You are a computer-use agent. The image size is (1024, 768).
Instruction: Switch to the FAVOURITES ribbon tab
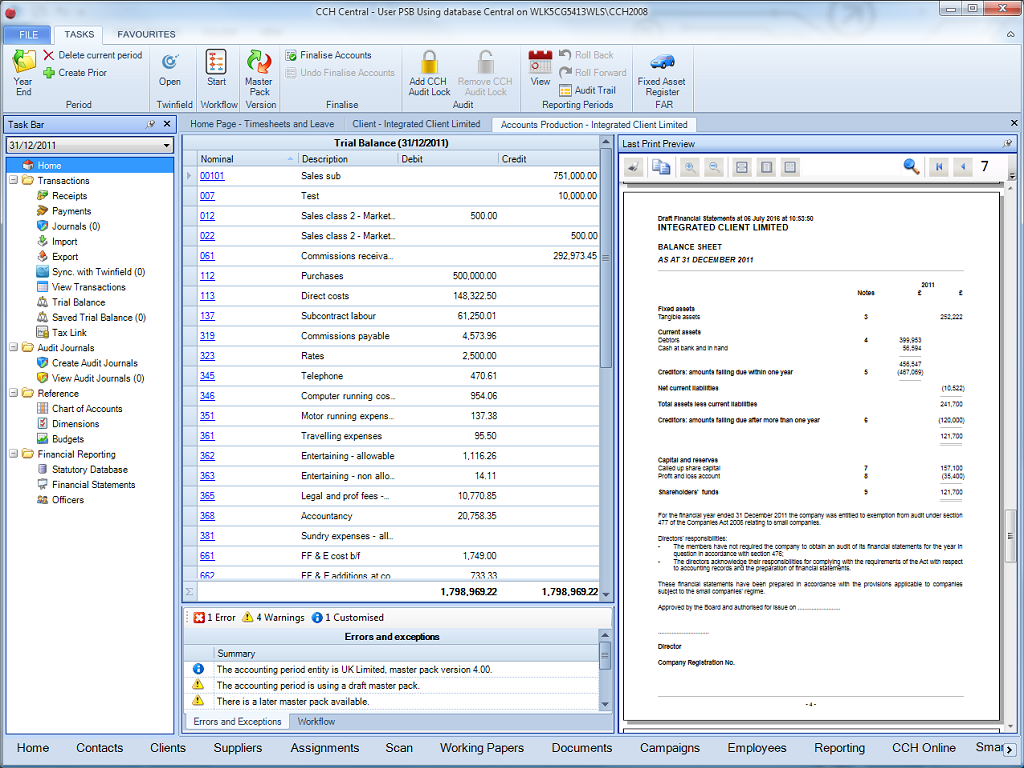click(x=146, y=34)
